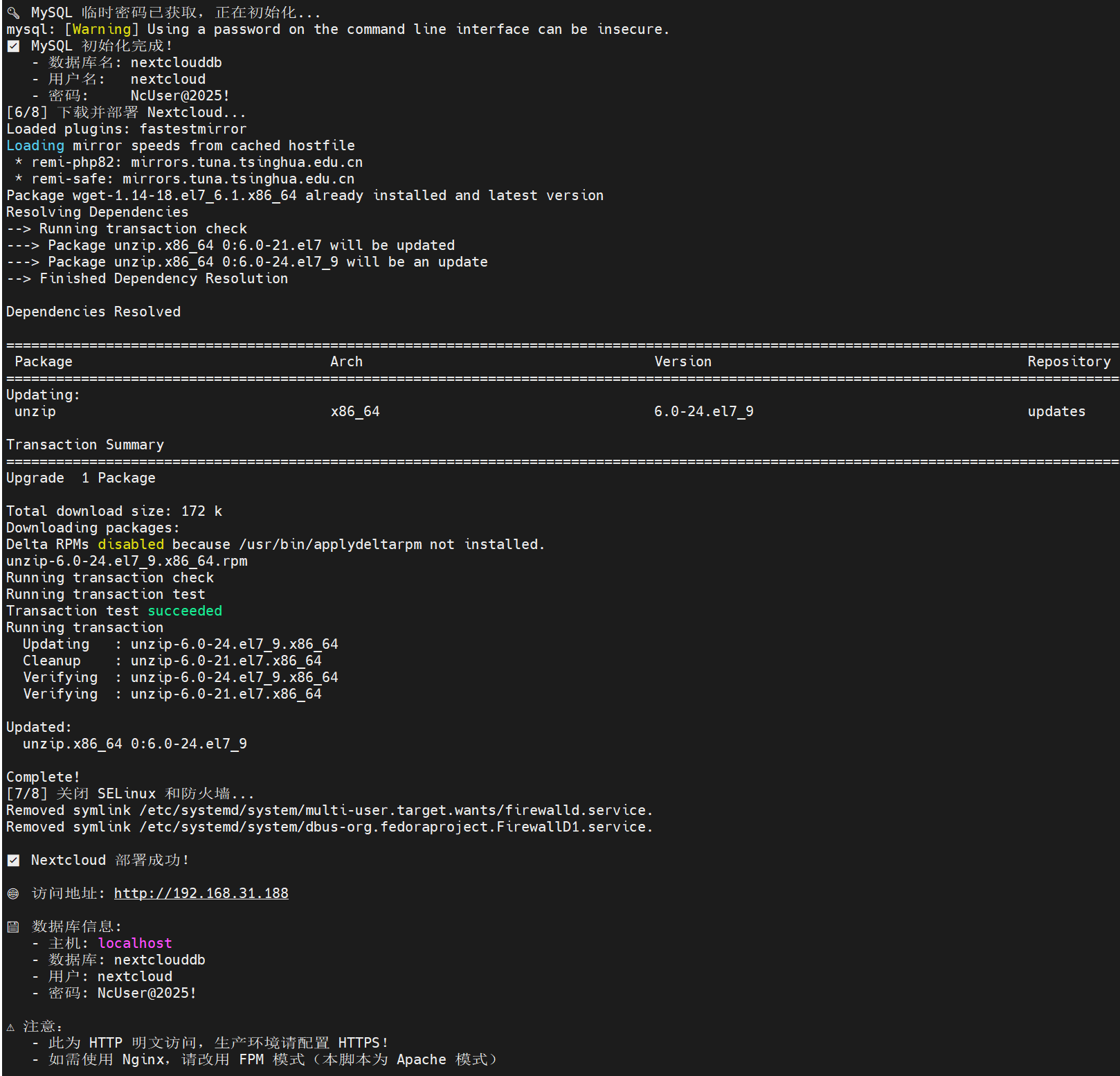Click the "访问地址:" label
This screenshot has width=1120, height=1076.
pyautogui.click(x=69, y=893)
